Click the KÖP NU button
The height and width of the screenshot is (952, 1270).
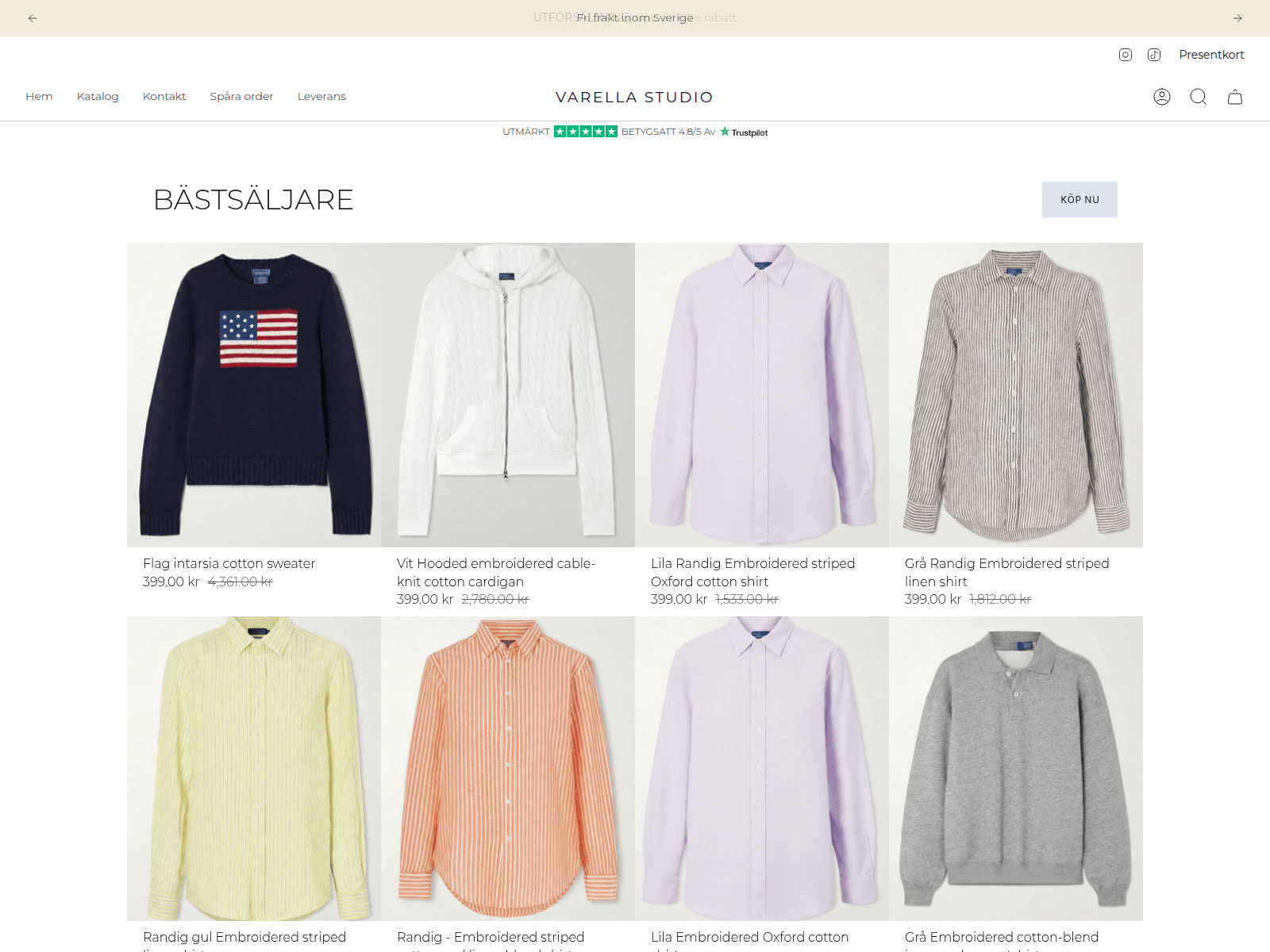click(x=1079, y=199)
